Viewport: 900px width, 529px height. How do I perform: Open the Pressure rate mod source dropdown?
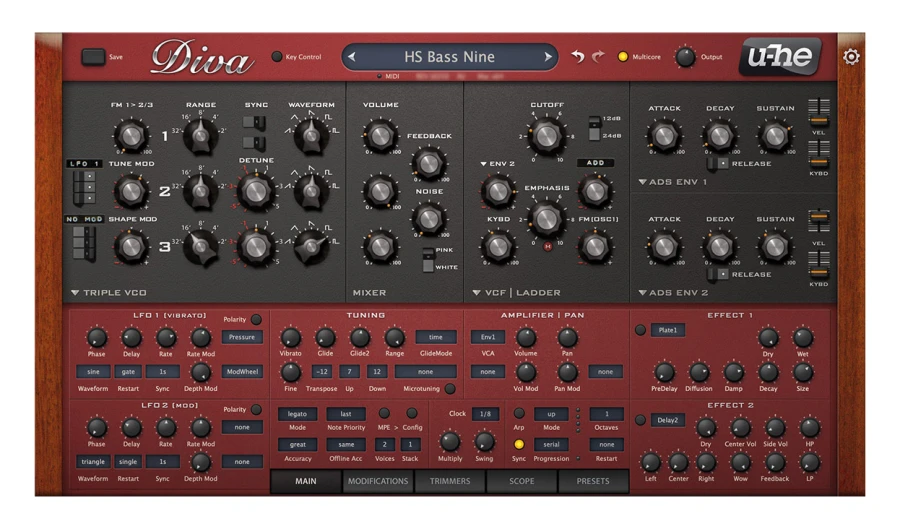(x=242, y=337)
